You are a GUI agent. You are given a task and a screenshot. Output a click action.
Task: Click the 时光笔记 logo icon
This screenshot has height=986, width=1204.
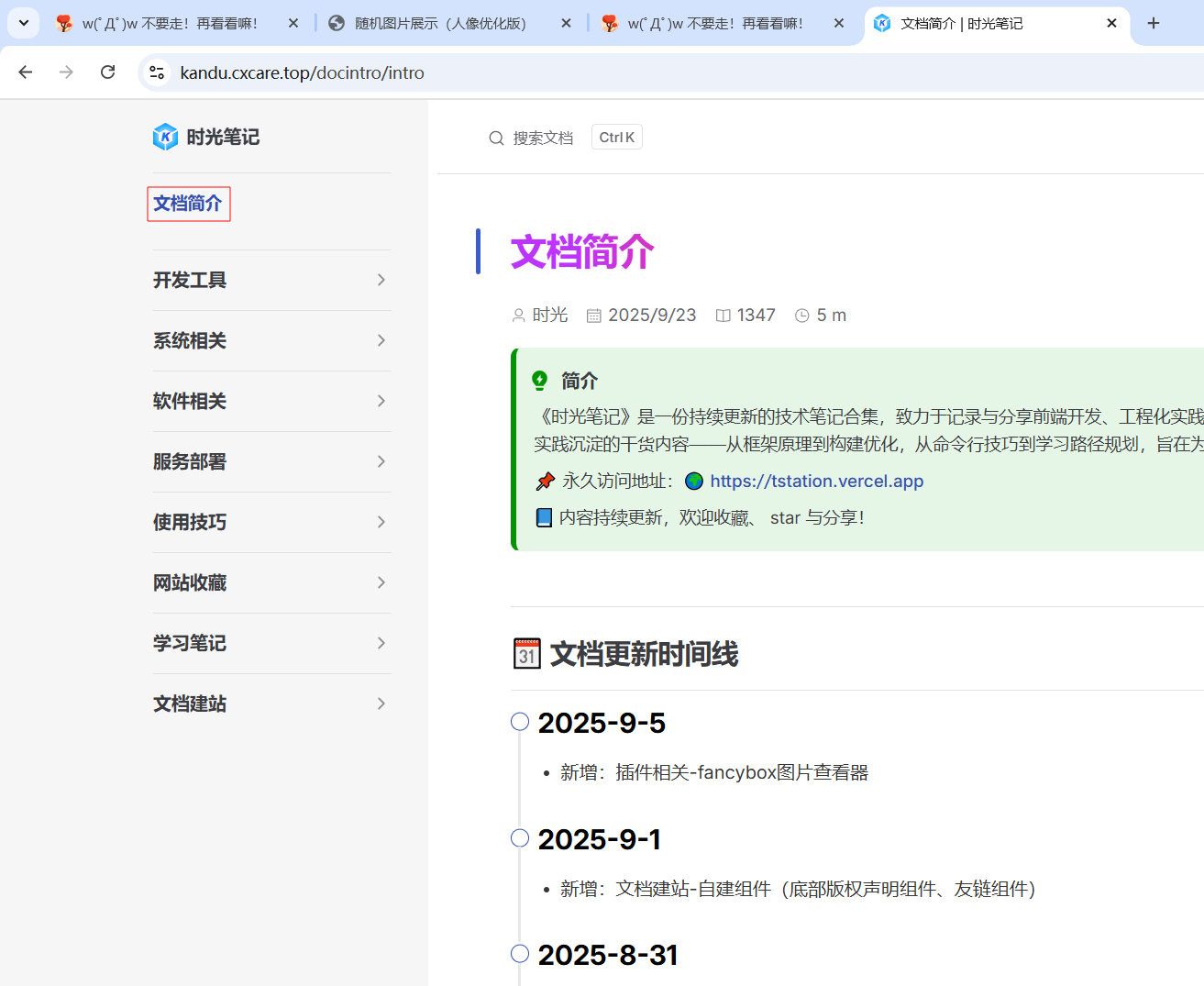click(165, 137)
